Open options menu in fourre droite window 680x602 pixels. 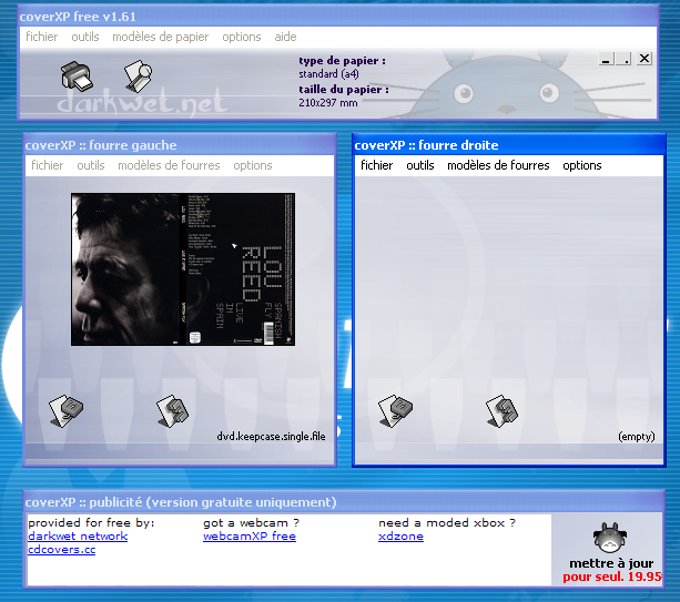[582, 165]
